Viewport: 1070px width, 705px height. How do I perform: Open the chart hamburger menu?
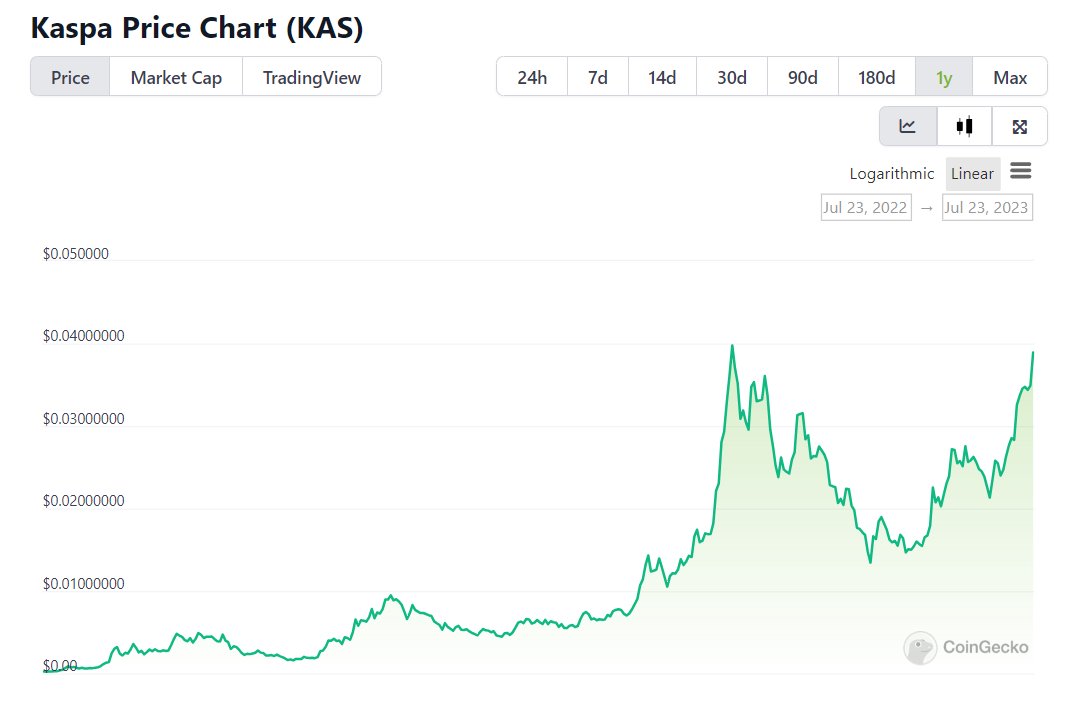point(1021,171)
